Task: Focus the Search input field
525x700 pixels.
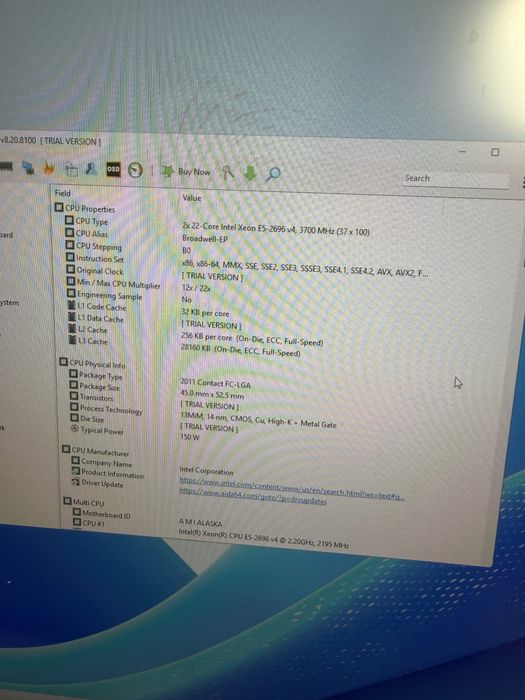Action: (455, 179)
